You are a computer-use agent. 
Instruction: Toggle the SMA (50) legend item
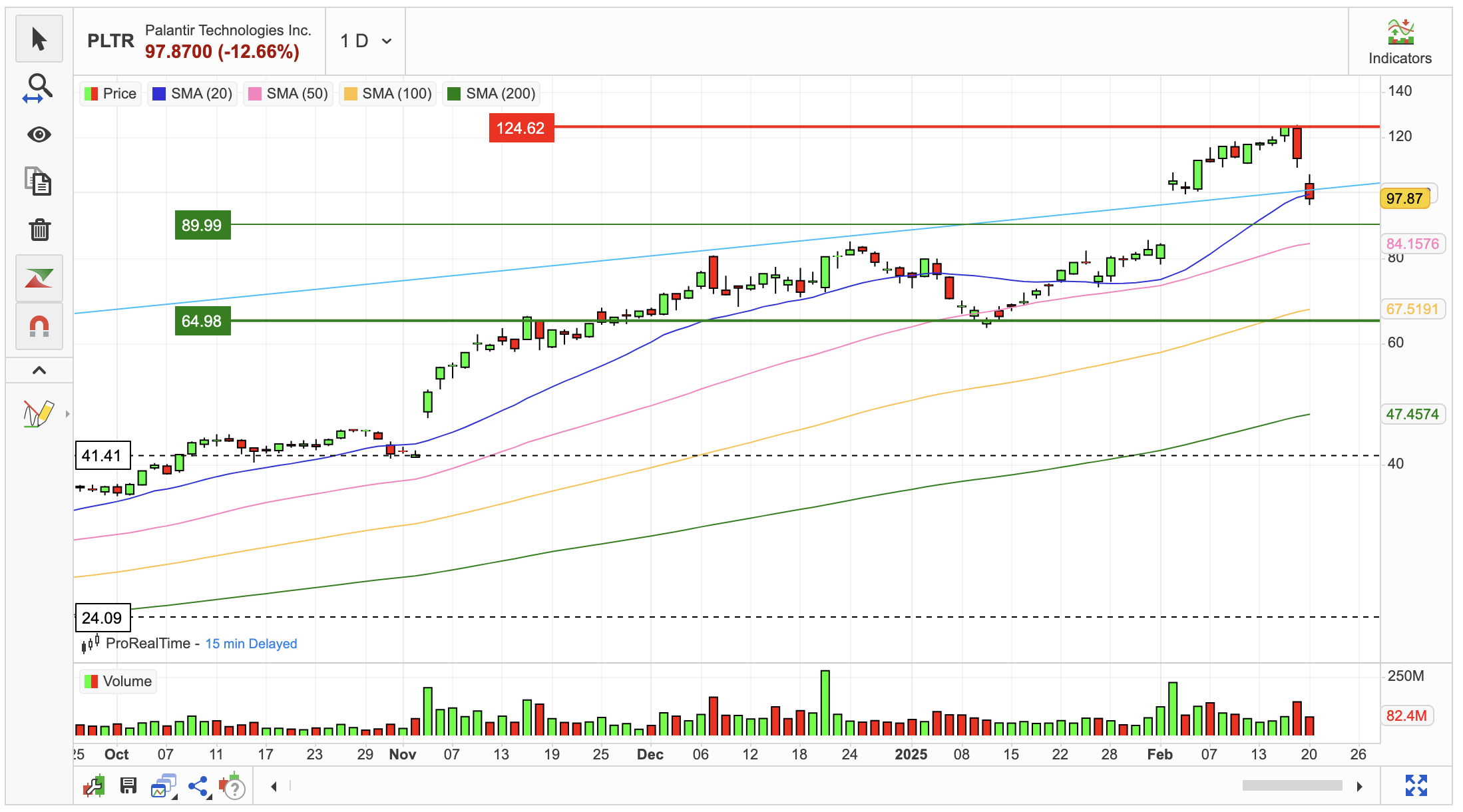(x=288, y=94)
